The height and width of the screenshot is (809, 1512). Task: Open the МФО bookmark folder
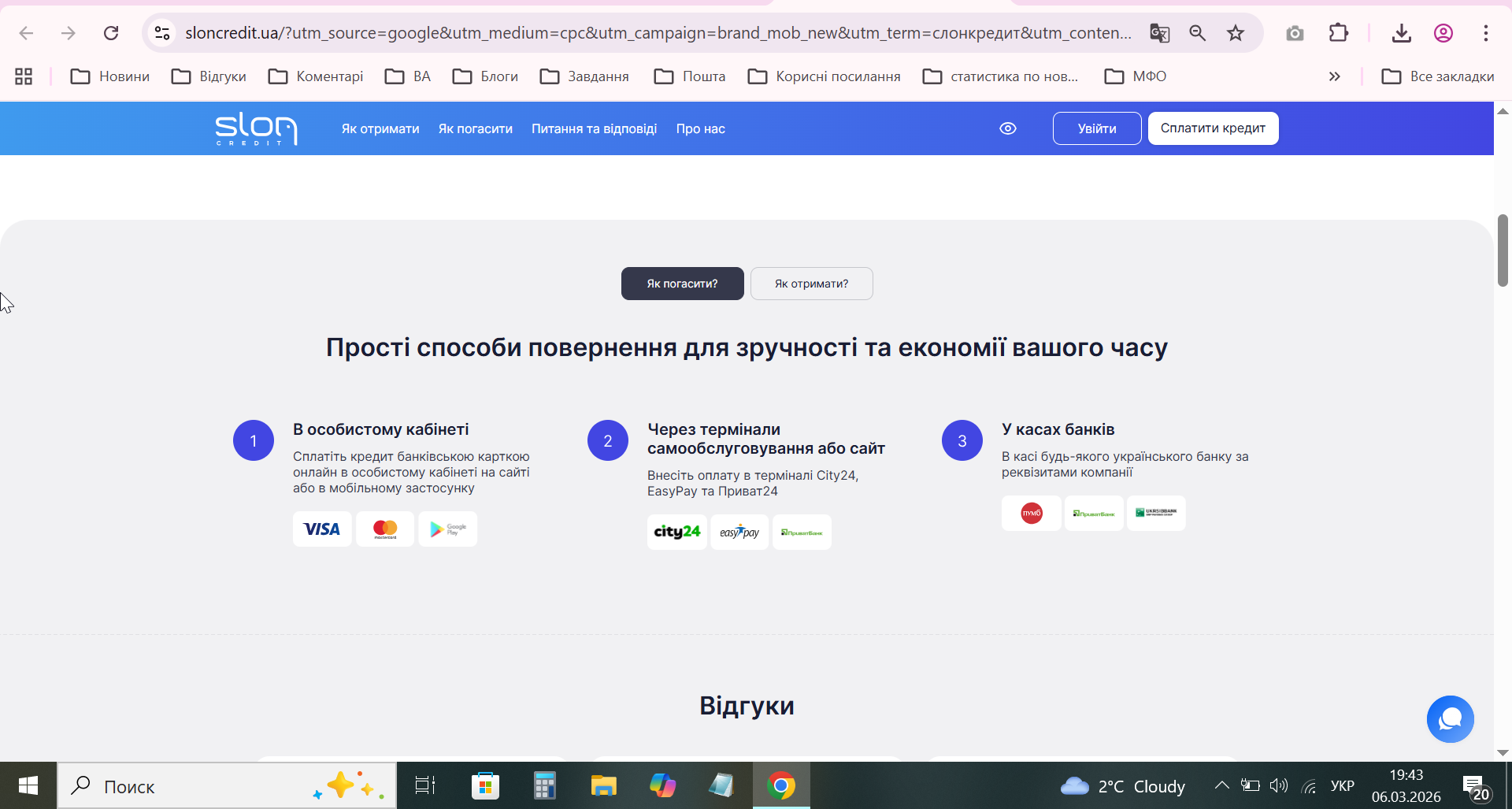click(x=1136, y=76)
